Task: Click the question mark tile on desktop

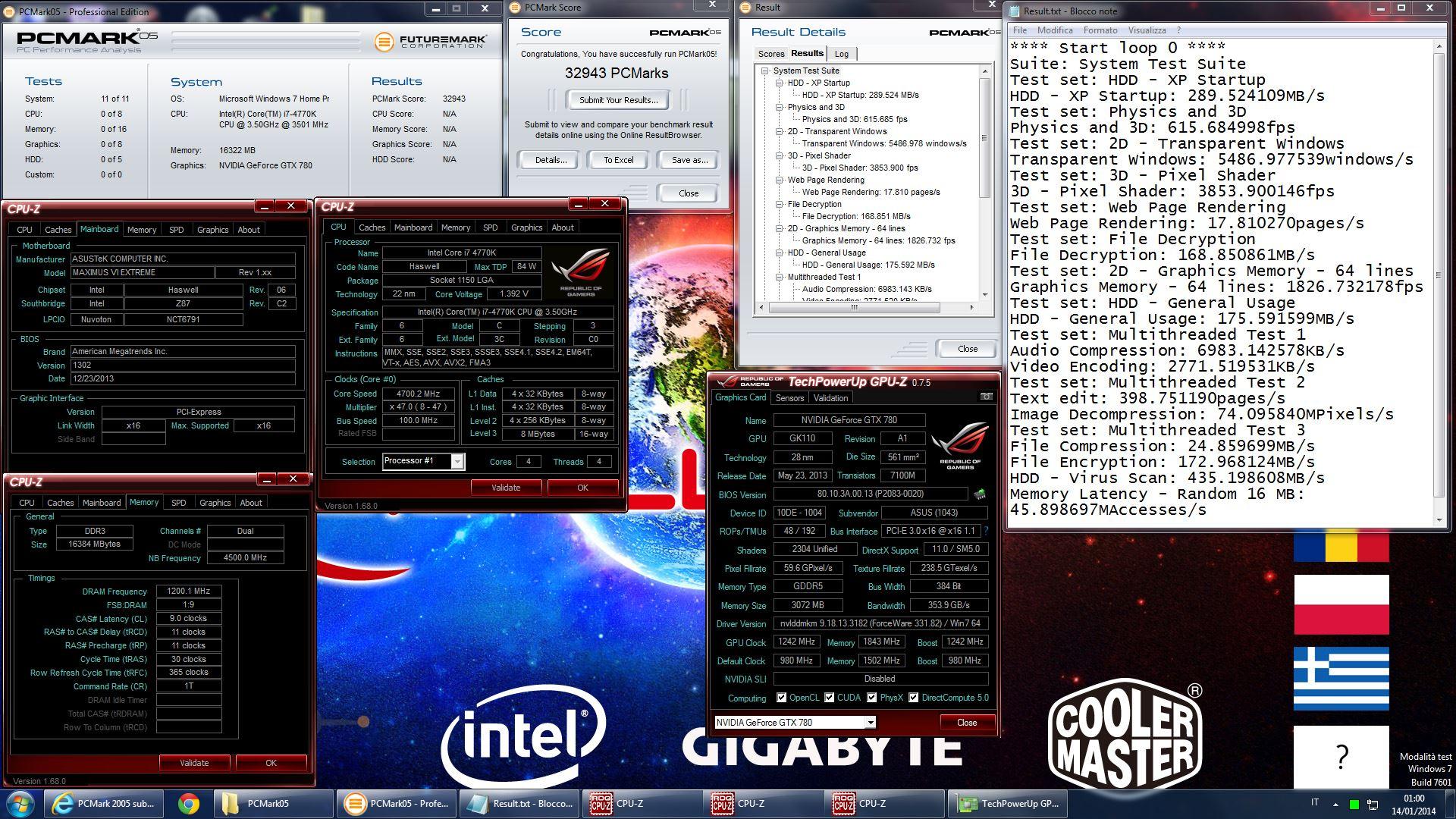Action: pyautogui.click(x=1341, y=757)
